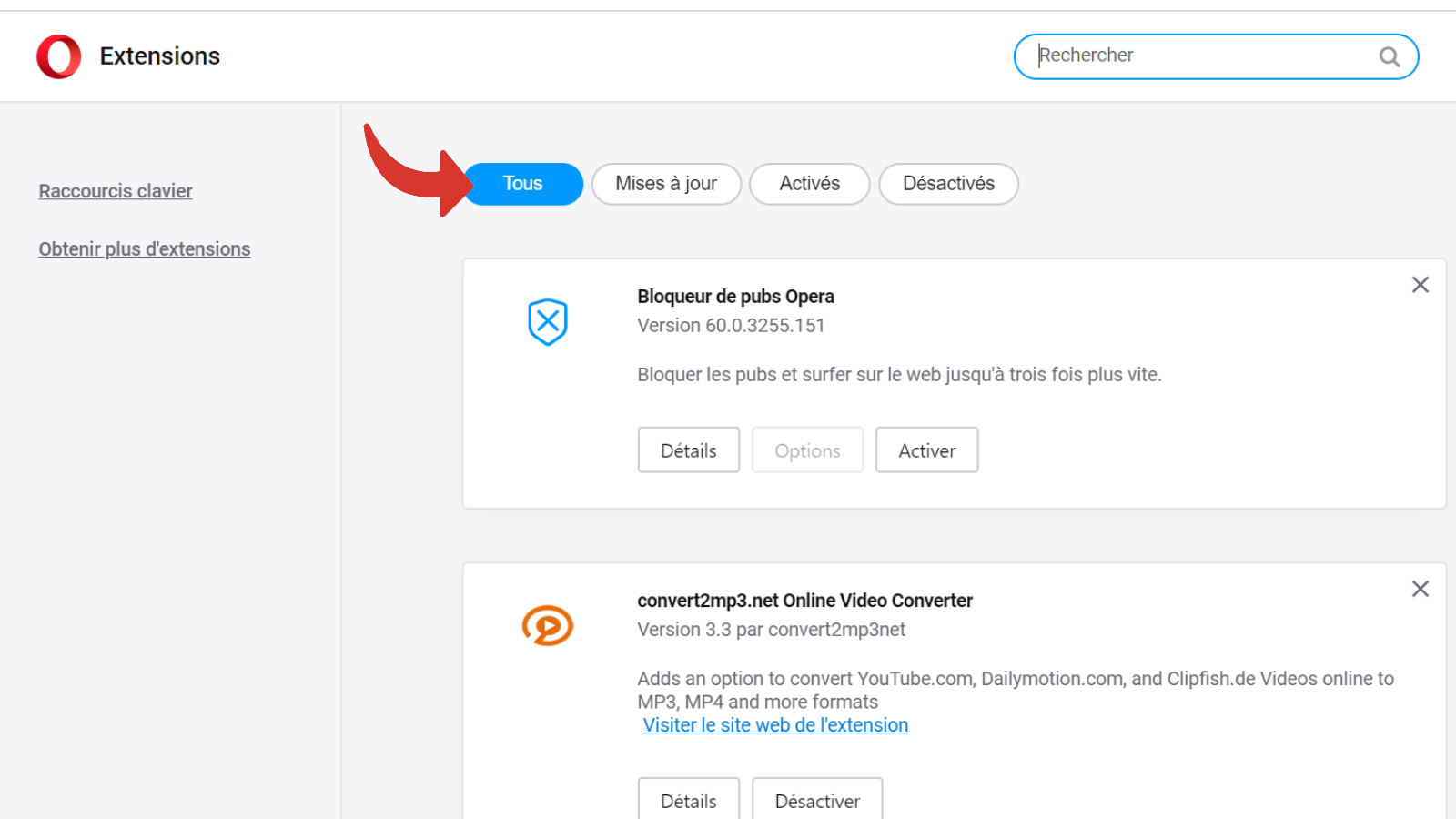Click the Extensions page title

[160, 56]
